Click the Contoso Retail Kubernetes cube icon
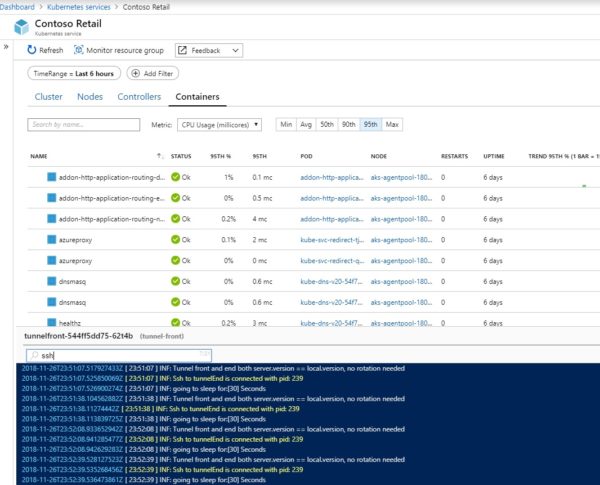Screen dimensions: 600x485 (x=21, y=27)
